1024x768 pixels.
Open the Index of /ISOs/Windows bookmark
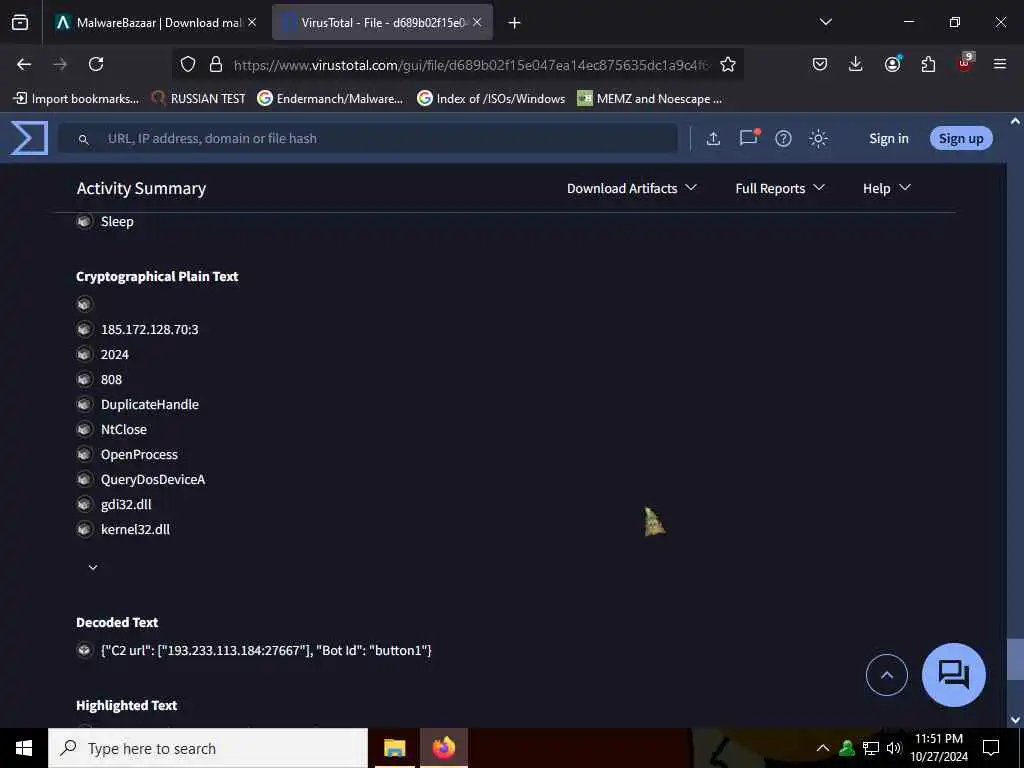(x=491, y=99)
